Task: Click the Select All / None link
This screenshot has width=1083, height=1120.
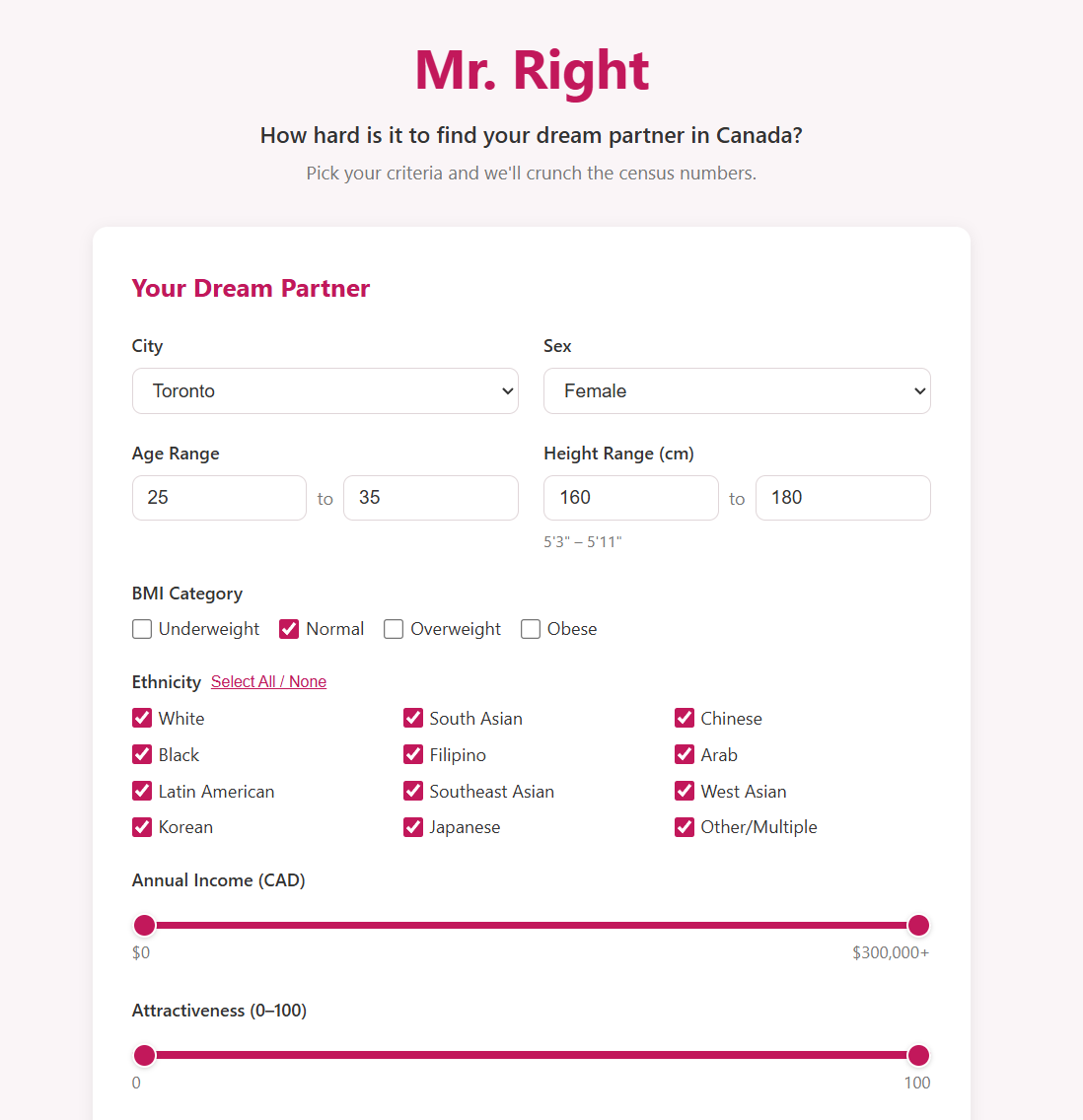Action: [268, 681]
